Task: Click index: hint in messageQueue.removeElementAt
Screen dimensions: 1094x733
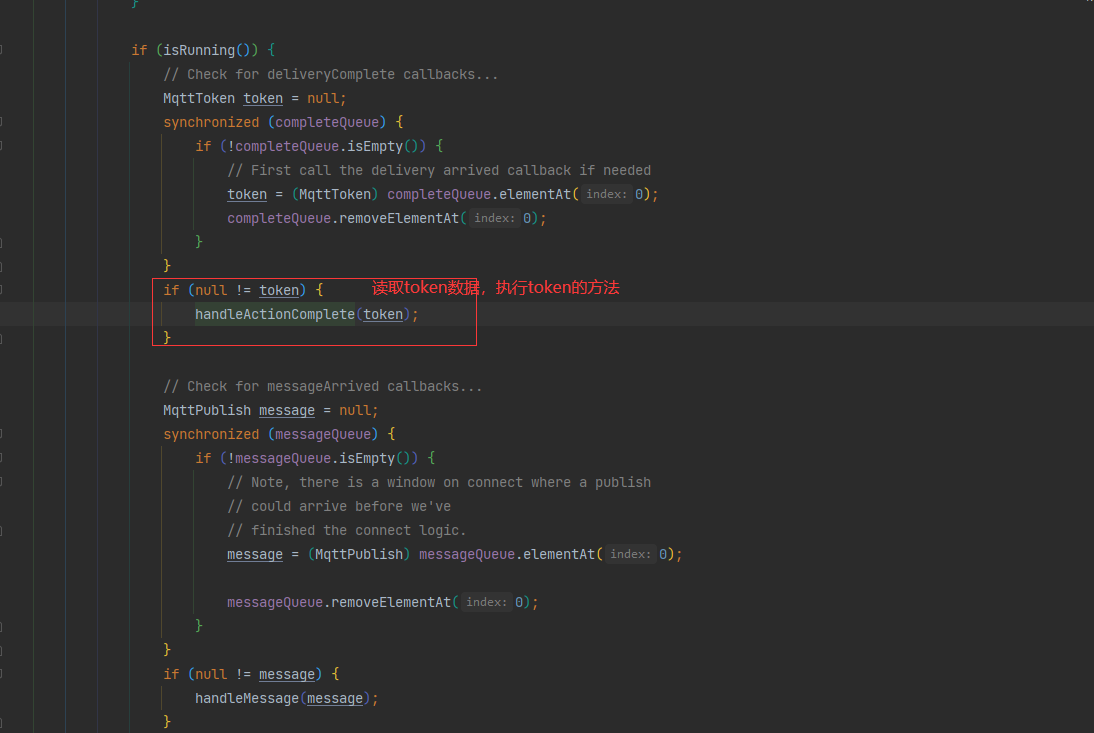Action: (486, 602)
